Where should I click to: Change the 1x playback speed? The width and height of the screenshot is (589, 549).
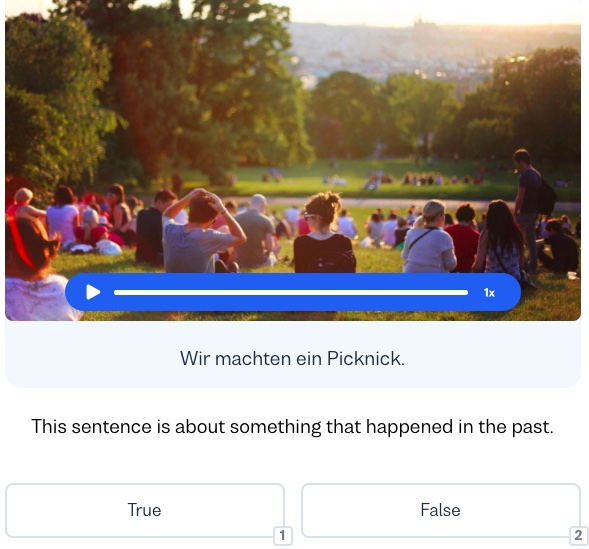tap(489, 293)
